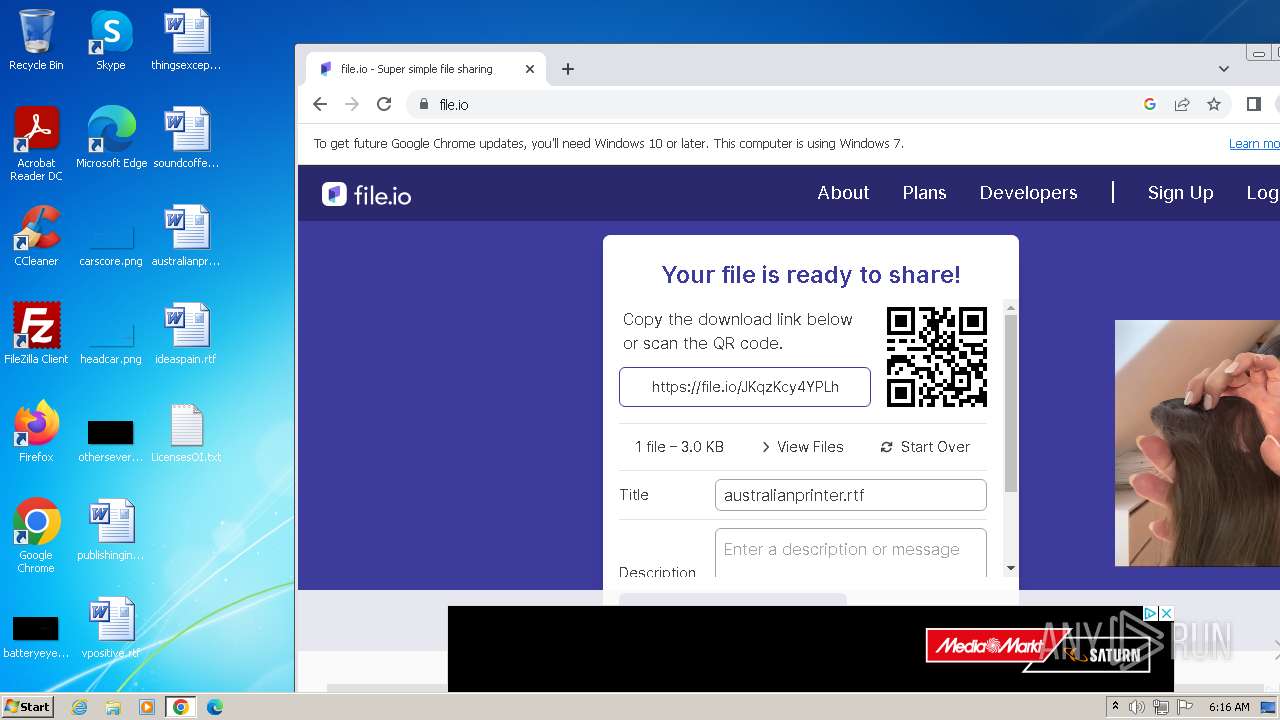Go back in Chrome browser
This screenshot has height=720, width=1280.
pos(320,104)
